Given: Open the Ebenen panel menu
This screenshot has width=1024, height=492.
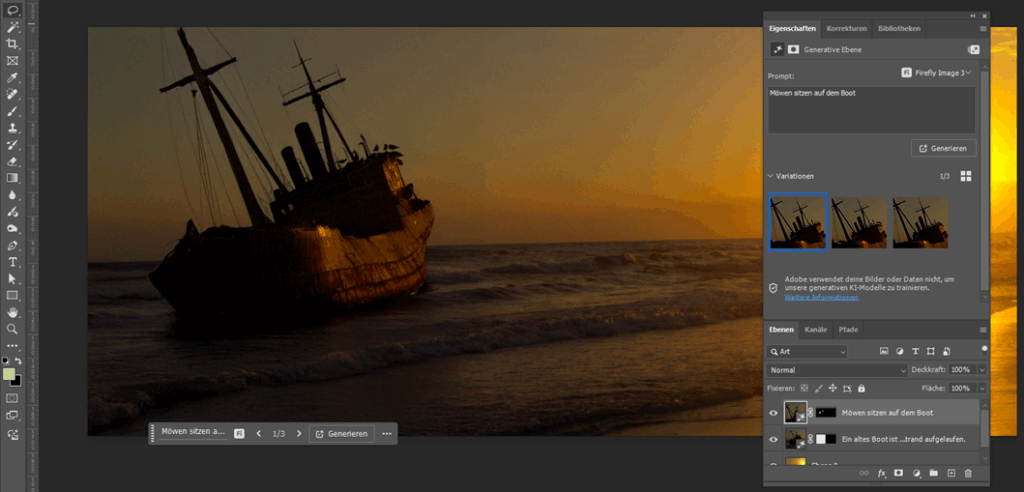Looking at the screenshot, I should (983, 330).
